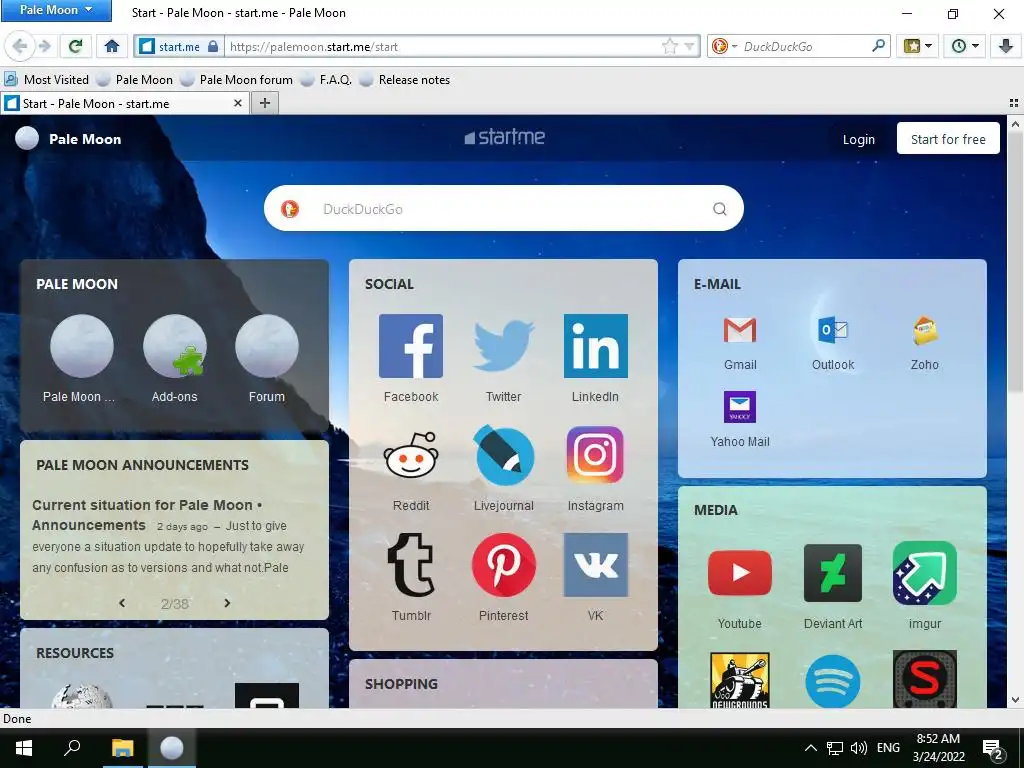Click the start.me logo in header
The image size is (1024, 768).
[x=504, y=137]
